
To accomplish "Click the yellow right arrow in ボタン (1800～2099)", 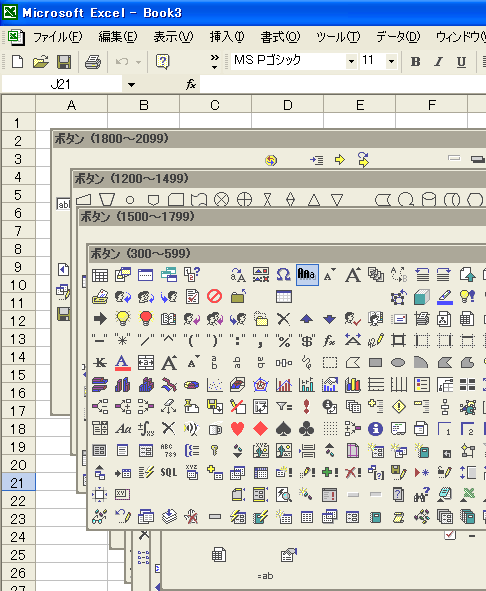I will (x=340, y=160).
